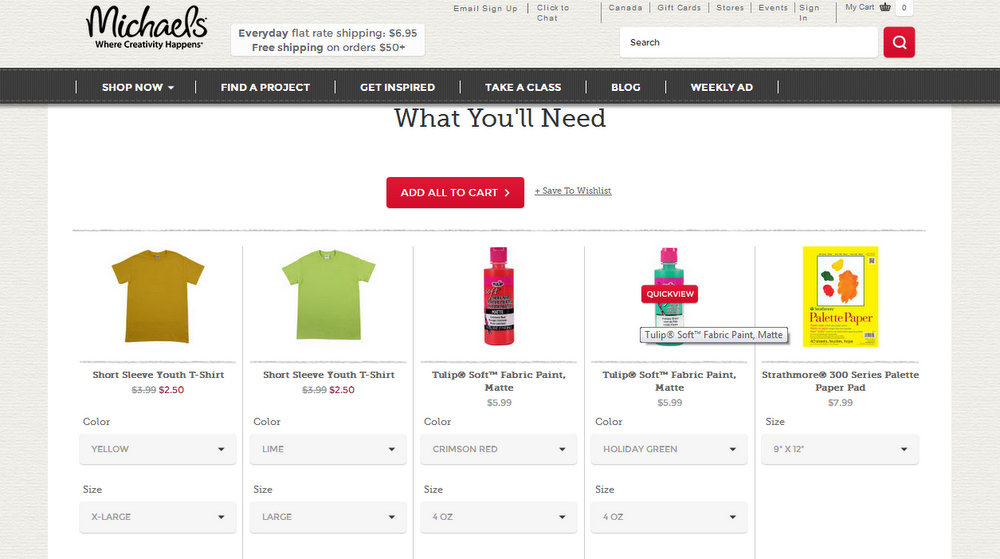The width and height of the screenshot is (1000, 559).
Task: Click the Palette Paper pad image
Action: click(x=840, y=296)
